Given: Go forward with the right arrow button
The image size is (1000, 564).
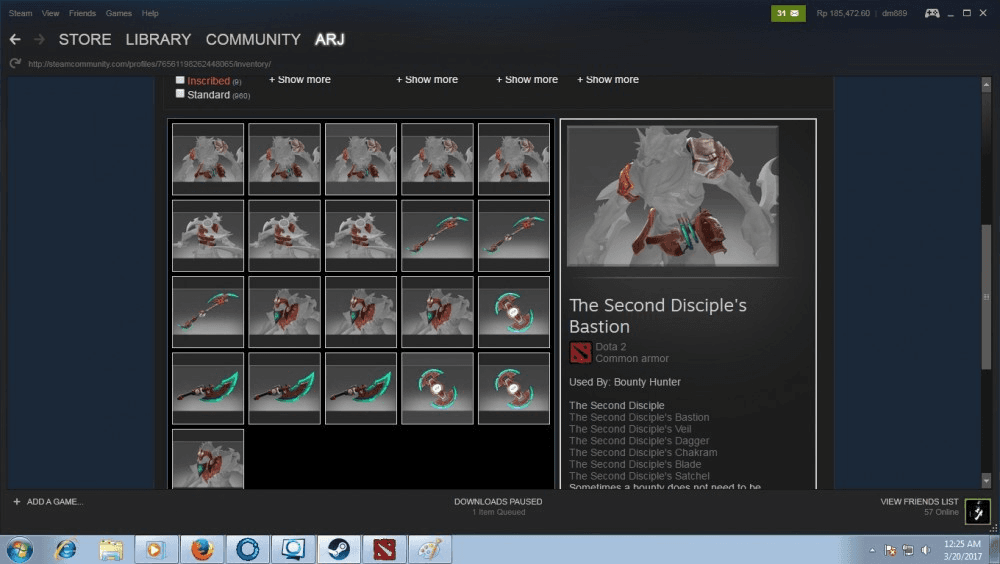Looking at the screenshot, I should (40, 40).
